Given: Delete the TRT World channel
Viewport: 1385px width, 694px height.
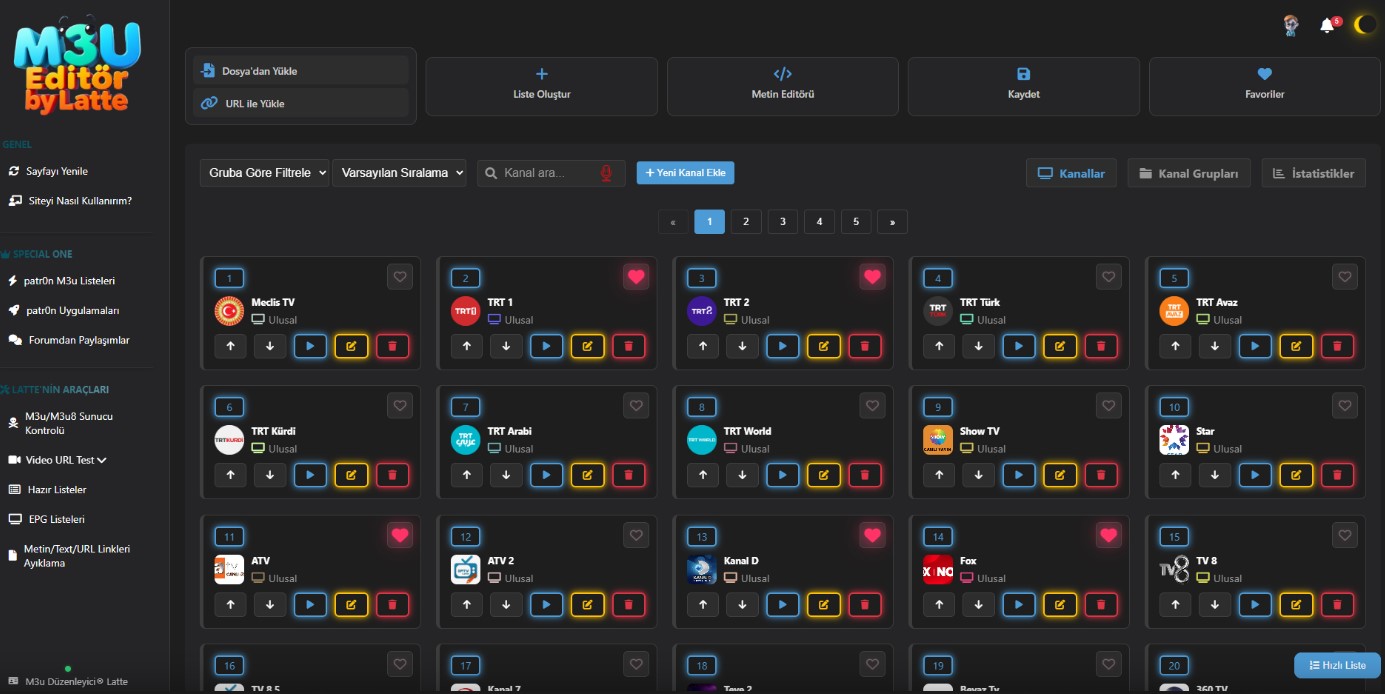Looking at the screenshot, I should 865,475.
